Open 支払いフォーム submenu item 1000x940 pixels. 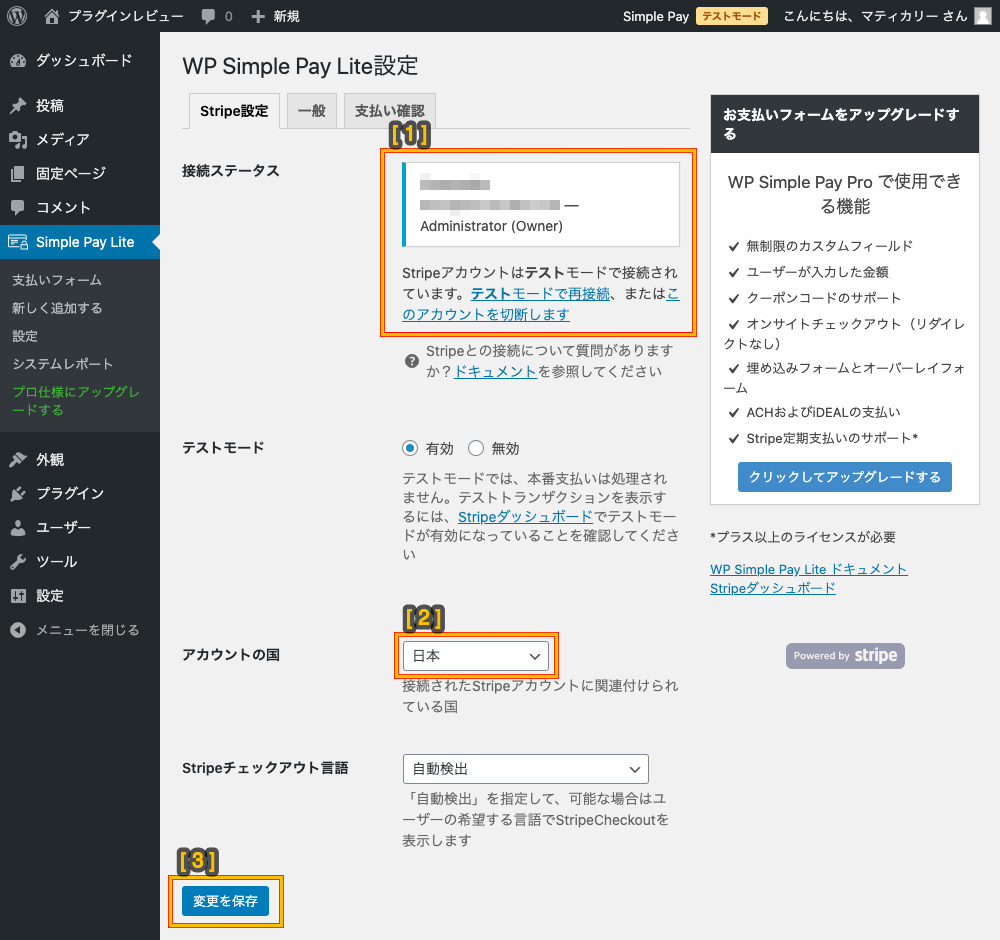57,280
